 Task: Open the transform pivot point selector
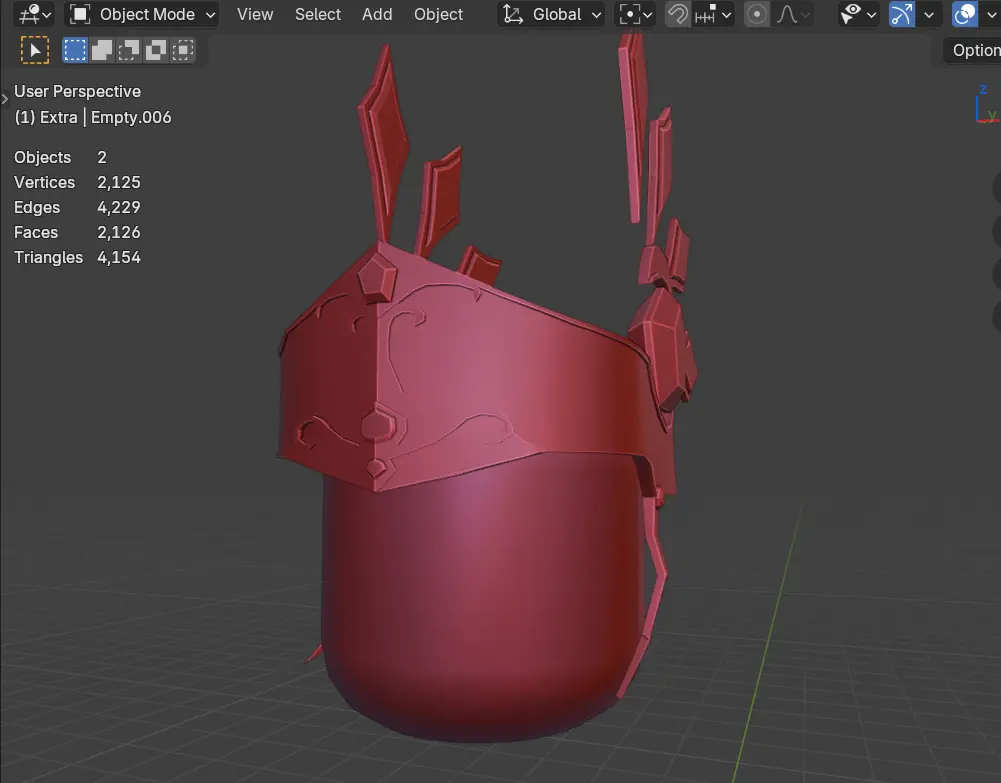pos(635,15)
